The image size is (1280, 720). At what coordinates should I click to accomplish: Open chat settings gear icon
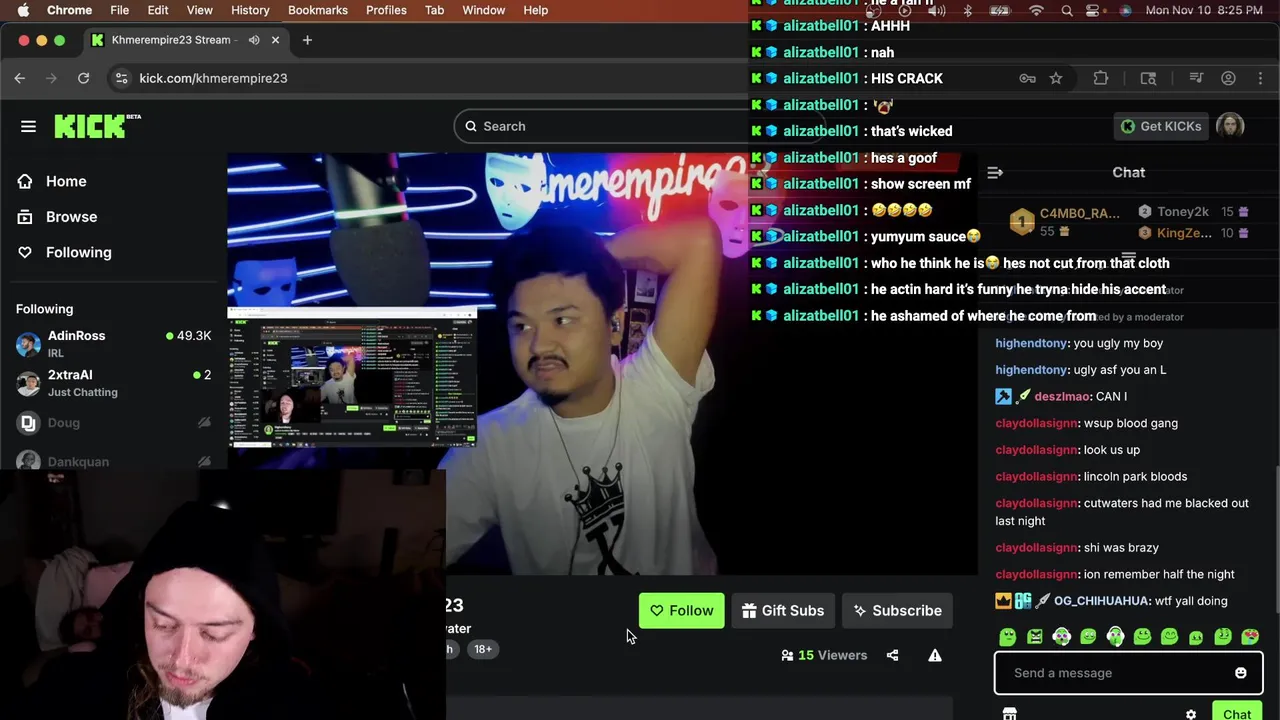click(1191, 714)
